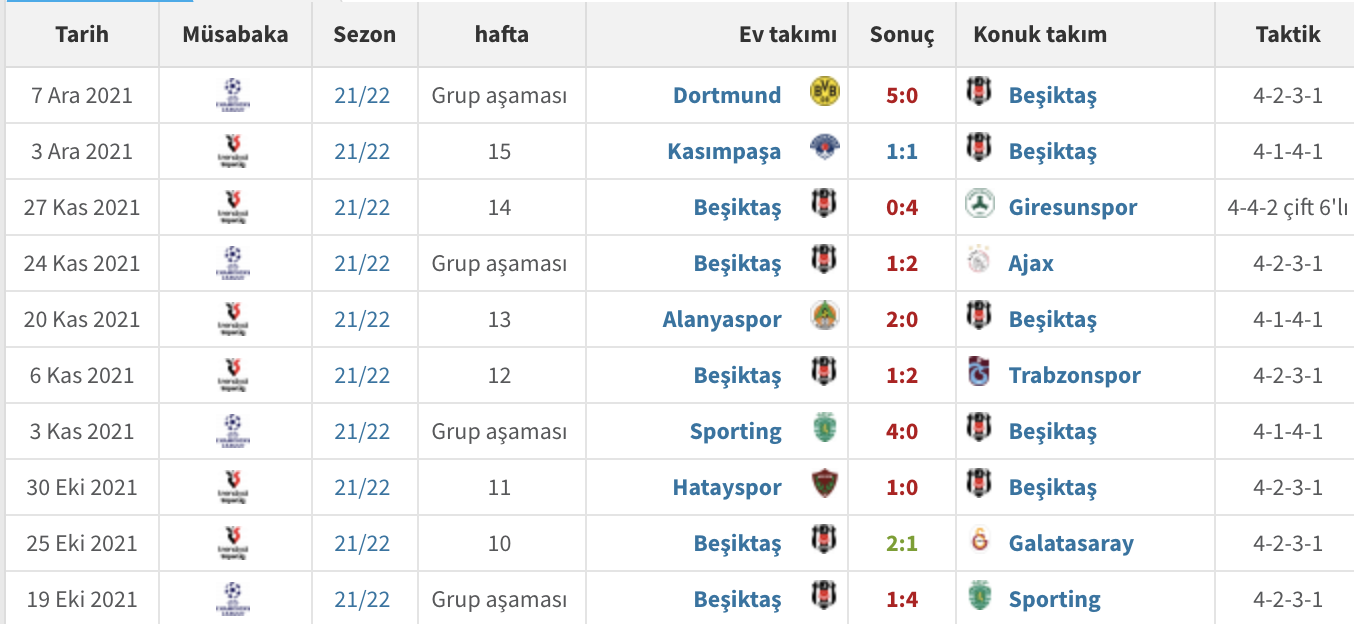This screenshot has width=1354, height=624.
Task: Click the Hatayspor club crest icon
Action: click(x=824, y=485)
